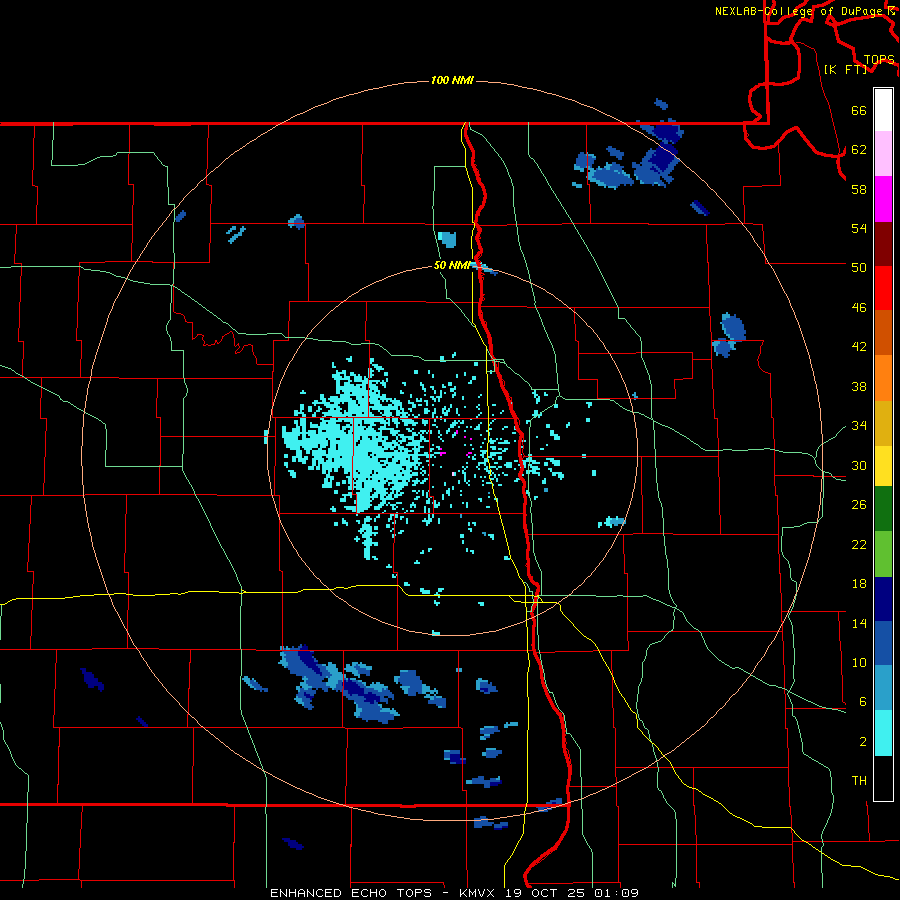Click the "22" scale value
This screenshot has height=900, width=900.
pyautogui.click(x=859, y=544)
